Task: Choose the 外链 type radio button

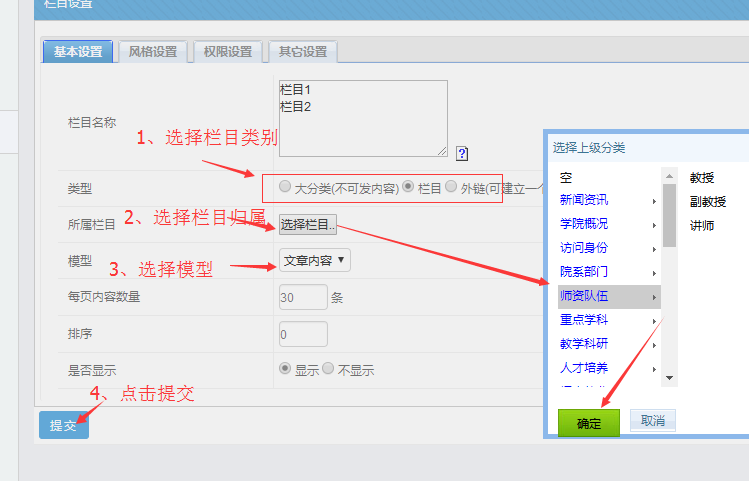Action: click(x=452, y=187)
